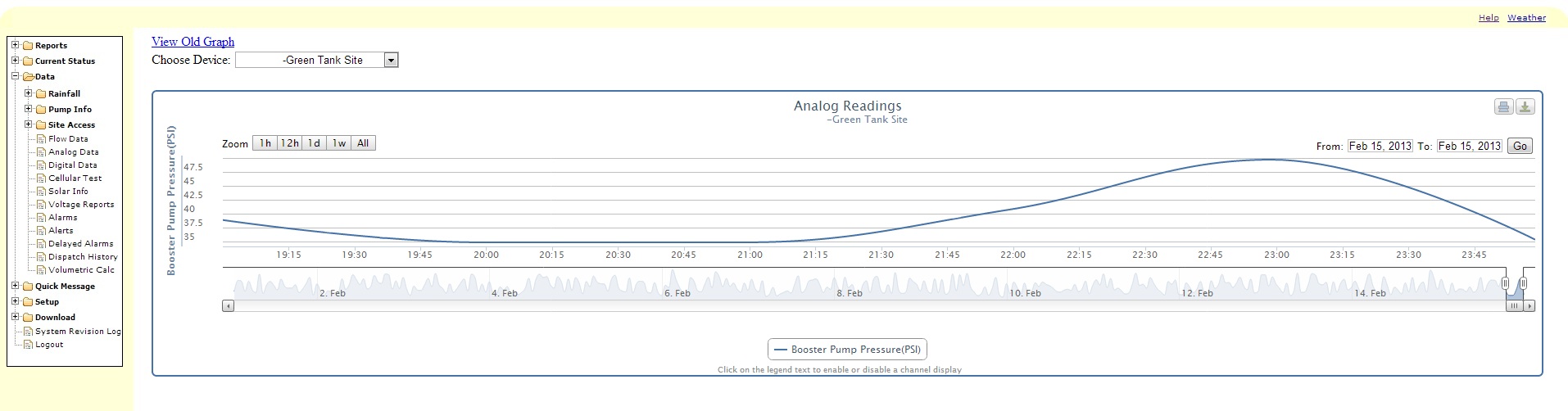Click the 8. Feb navigator area
1568x411 pixels.
point(850,293)
